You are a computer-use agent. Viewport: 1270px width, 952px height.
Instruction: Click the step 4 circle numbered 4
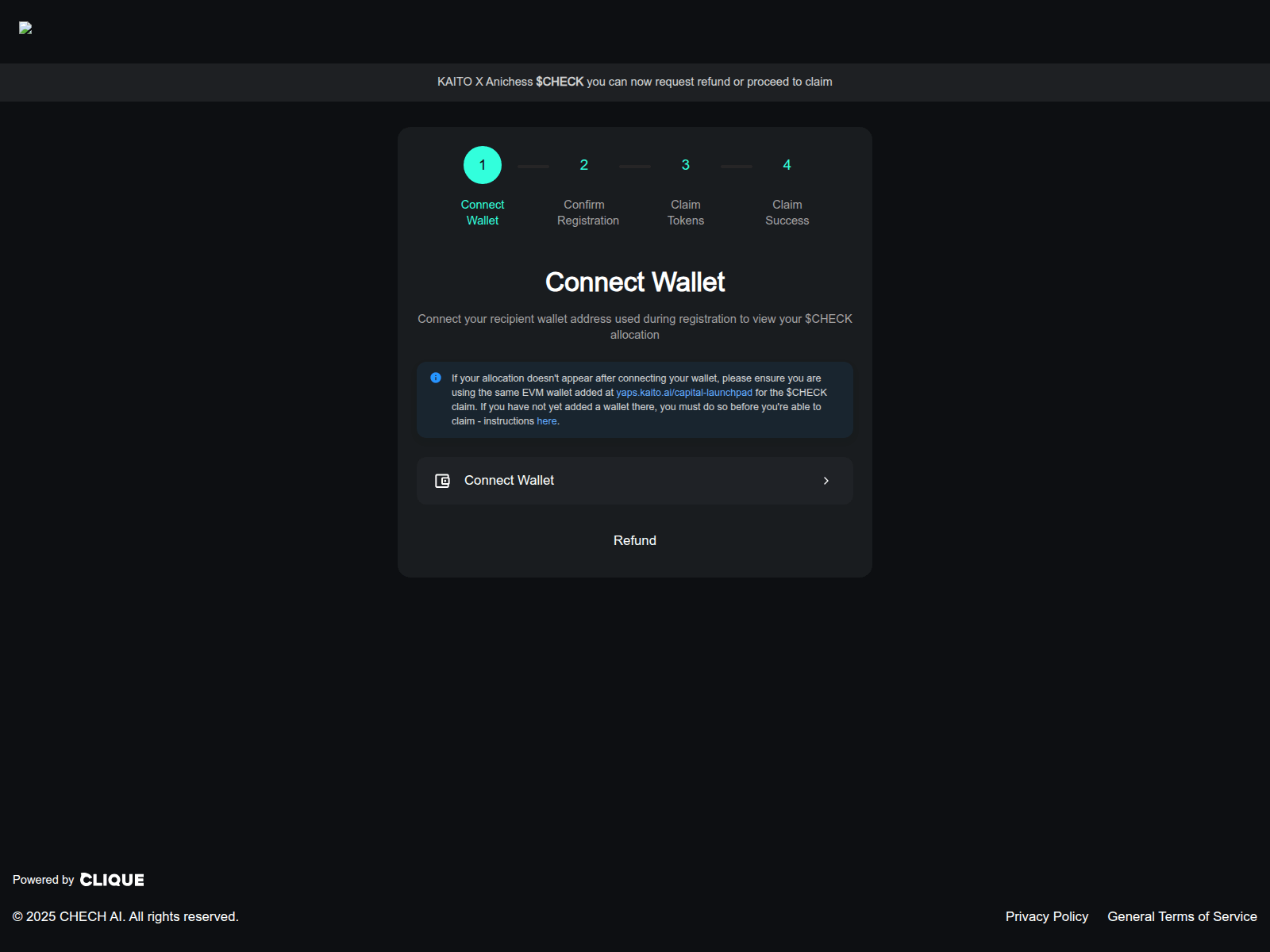pos(787,165)
